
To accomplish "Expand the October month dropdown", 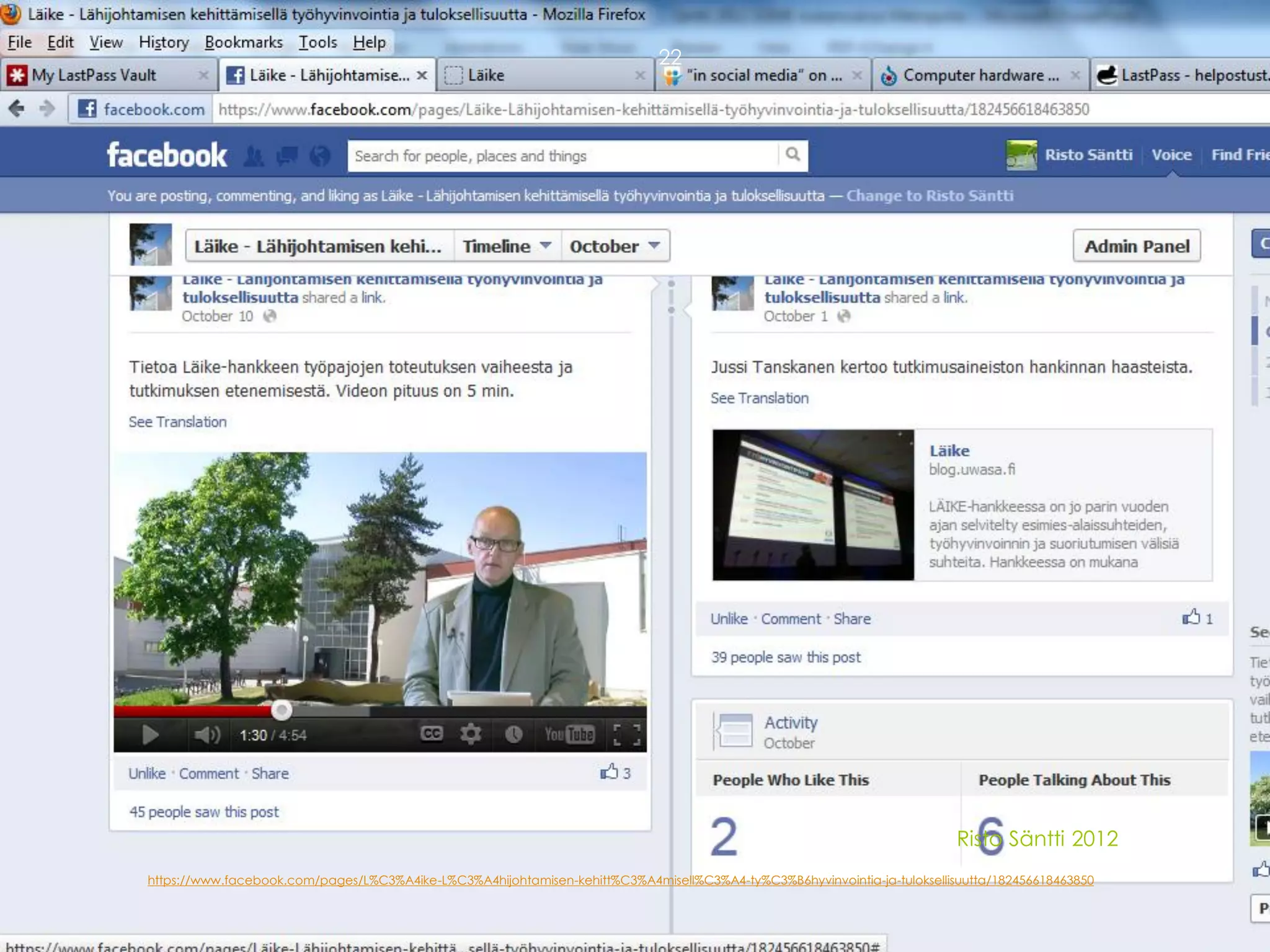I will click(x=615, y=246).
